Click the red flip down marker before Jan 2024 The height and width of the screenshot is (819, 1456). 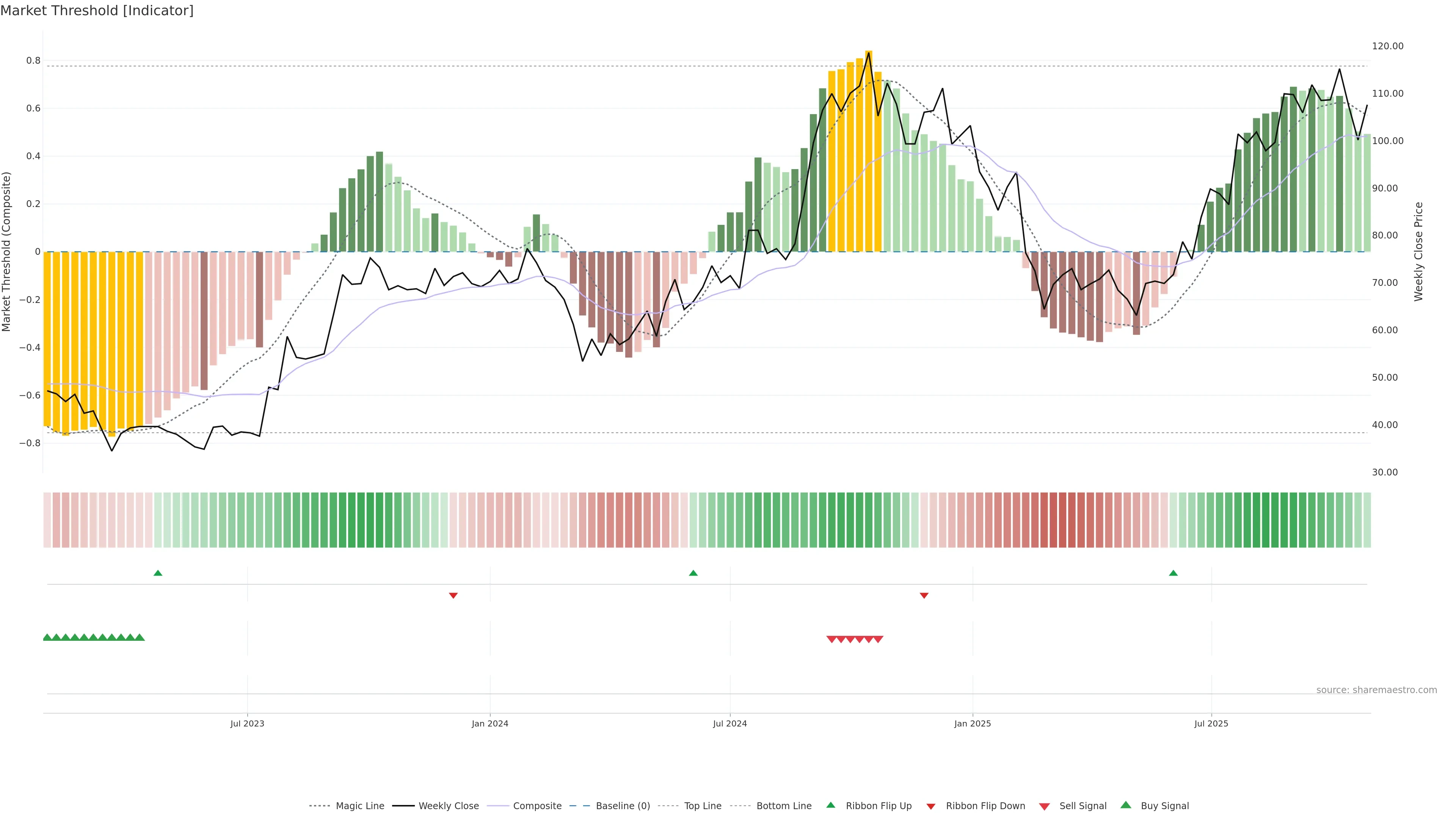click(x=453, y=595)
